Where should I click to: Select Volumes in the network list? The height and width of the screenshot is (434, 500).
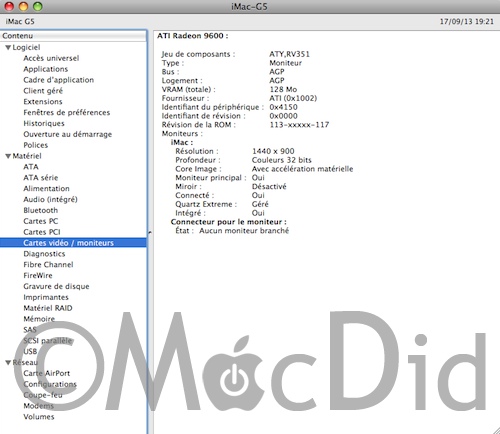tap(39, 417)
